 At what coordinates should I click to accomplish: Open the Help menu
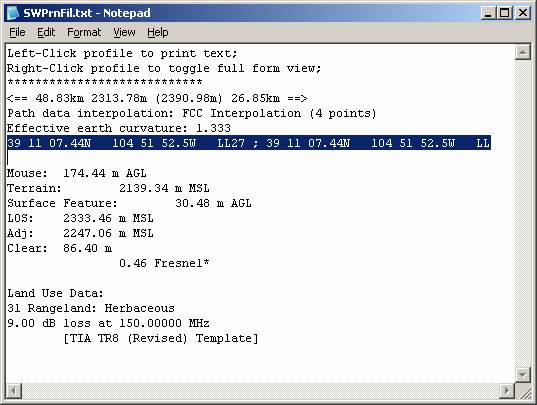click(x=158, y=33)
